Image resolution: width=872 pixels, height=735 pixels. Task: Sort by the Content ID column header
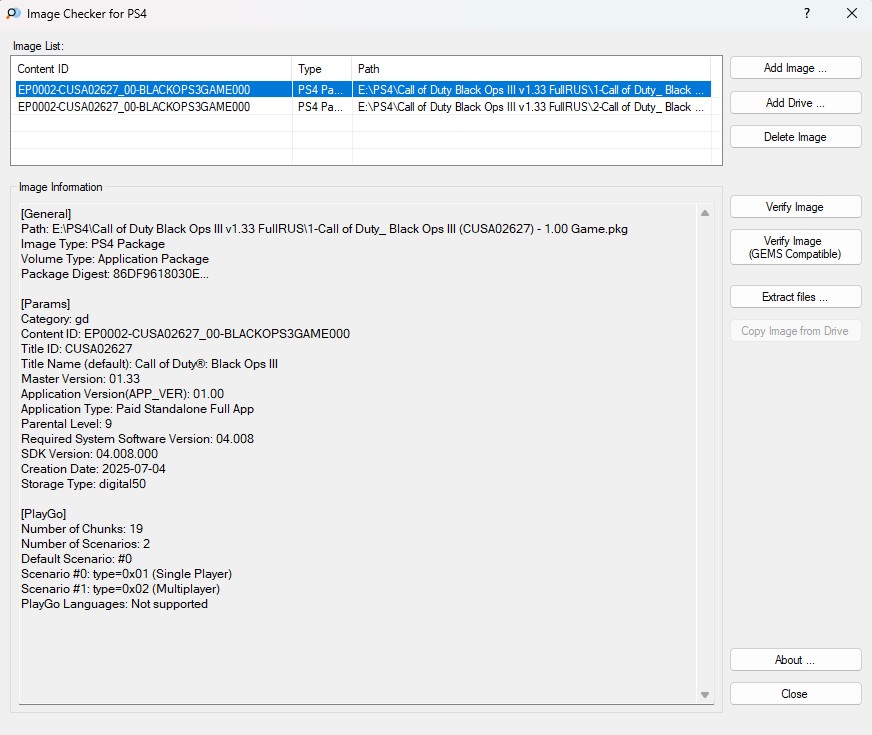pyautogui.click(x=151, y=69)
